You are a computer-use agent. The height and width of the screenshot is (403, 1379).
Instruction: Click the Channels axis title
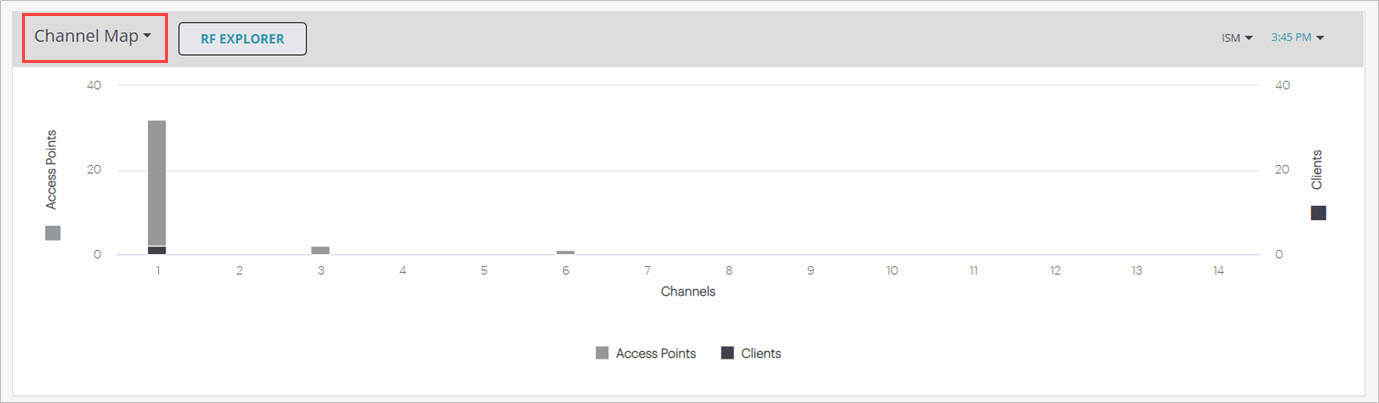[688, 292]
